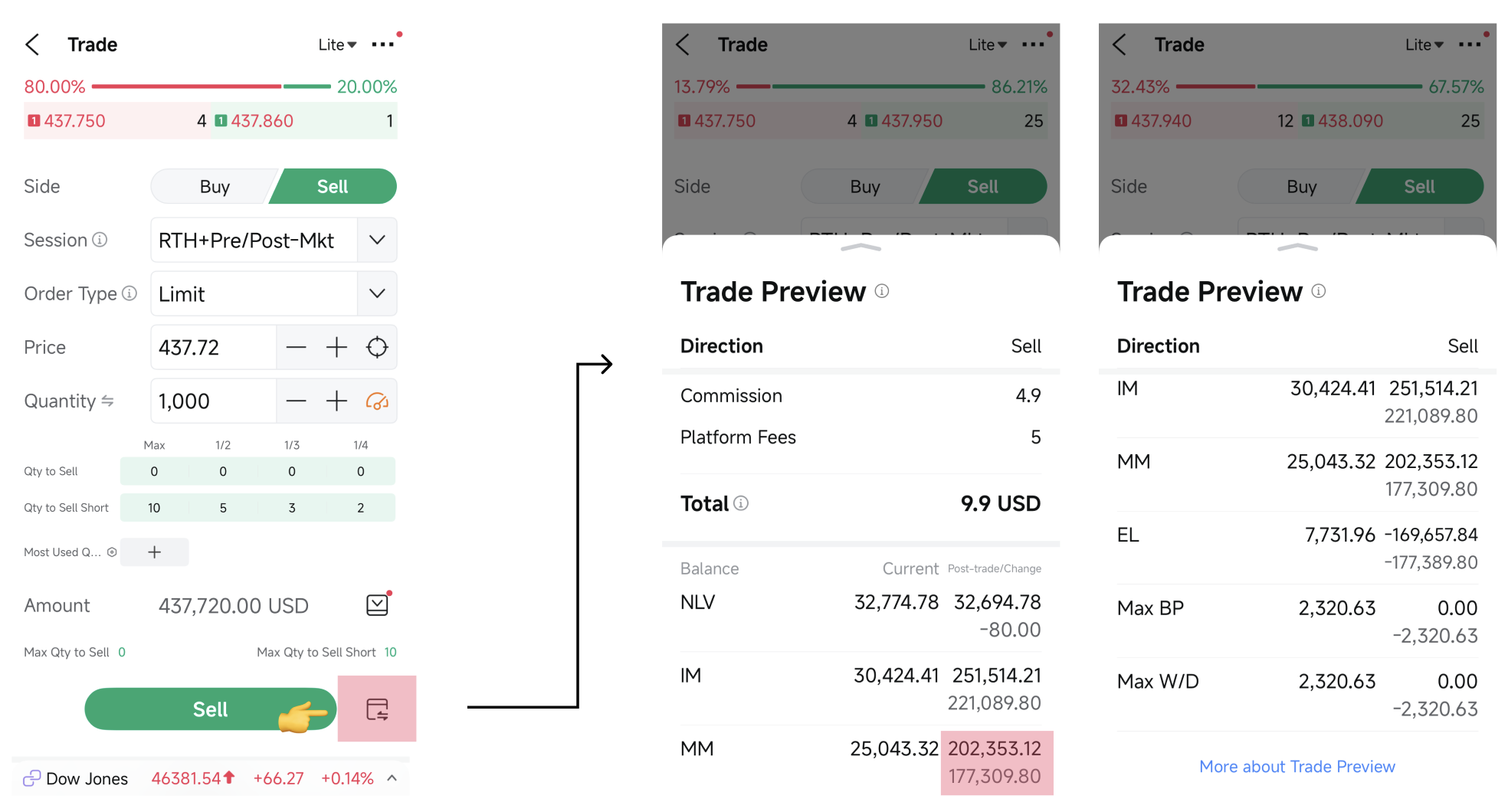1508x812 pixels.
Task: Click the Session info icon
Action: [x=100, y=240]
